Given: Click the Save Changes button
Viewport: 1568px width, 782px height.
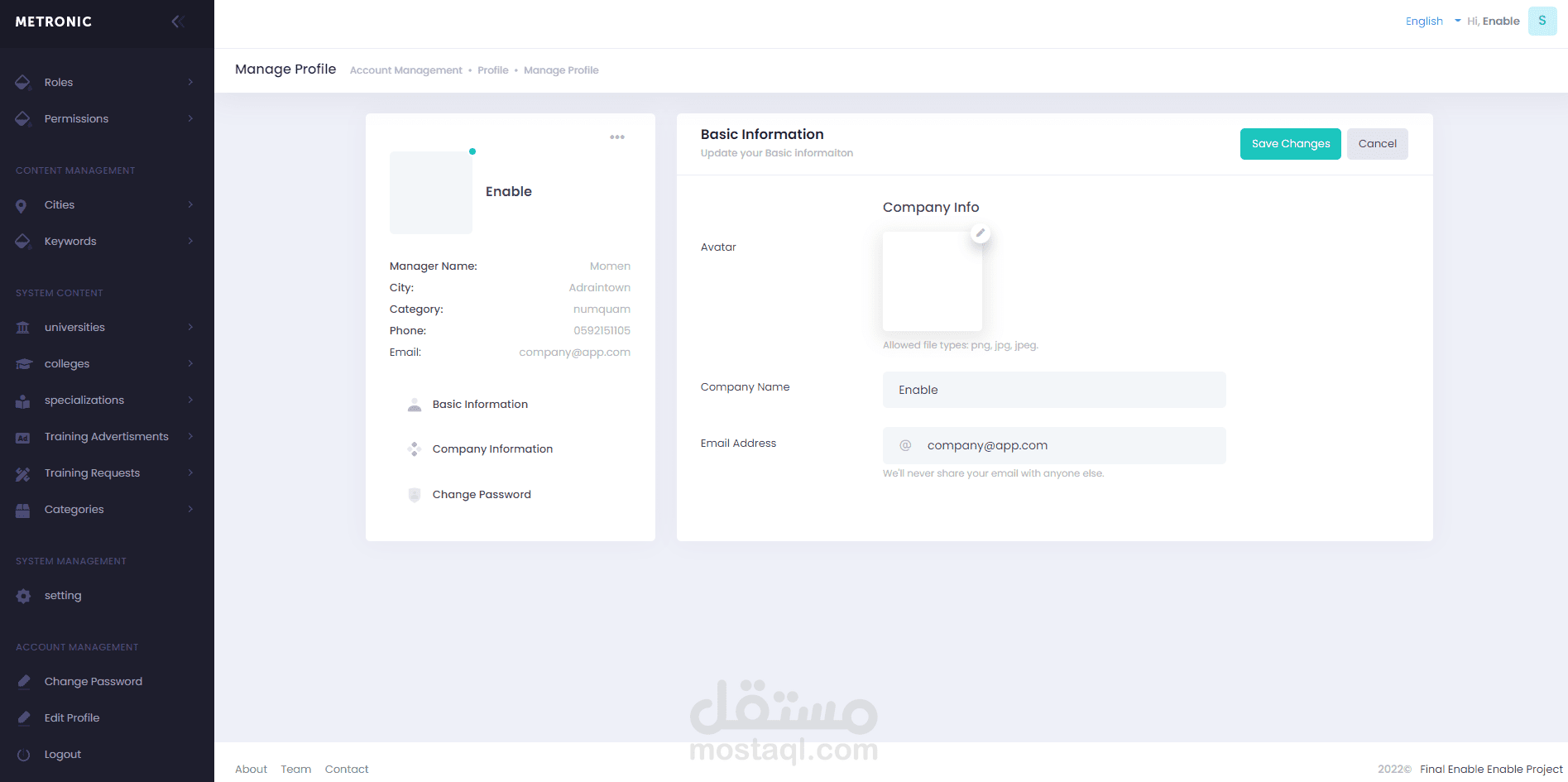Looking at the screenshot, I should tap(1290, 144).
